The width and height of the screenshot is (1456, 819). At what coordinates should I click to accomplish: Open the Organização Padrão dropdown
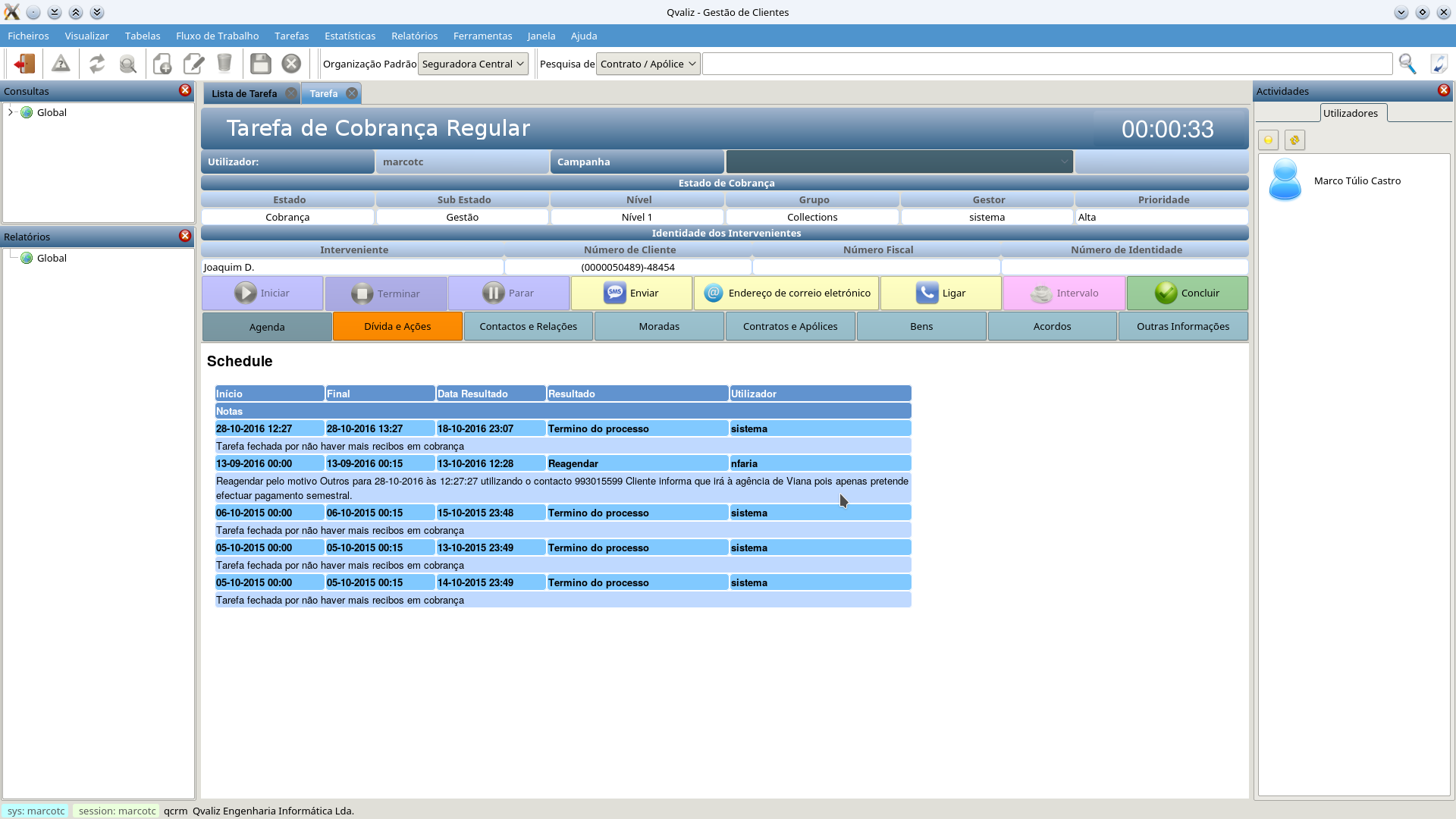coord(473,64)
